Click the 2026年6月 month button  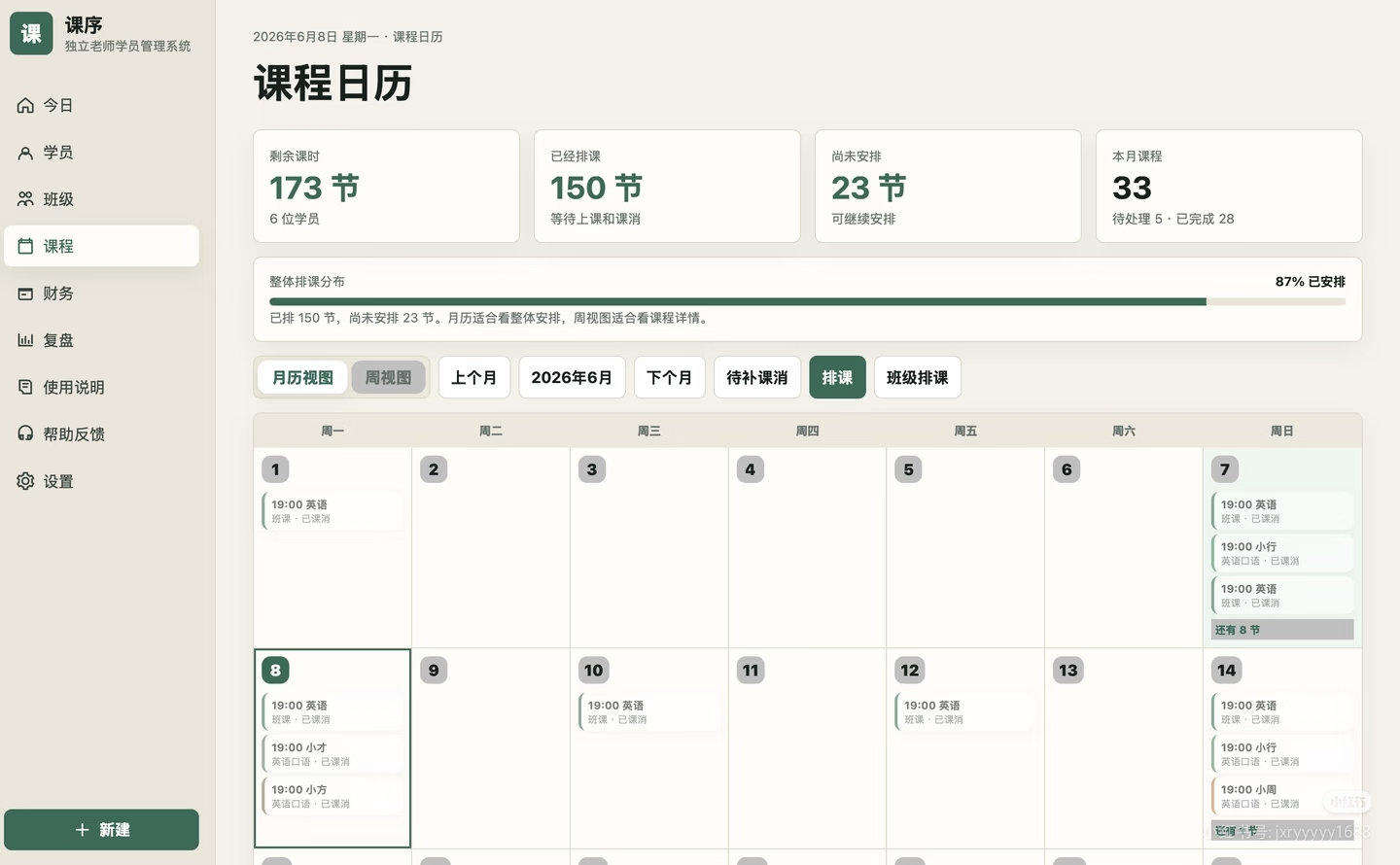coord(572,377)
